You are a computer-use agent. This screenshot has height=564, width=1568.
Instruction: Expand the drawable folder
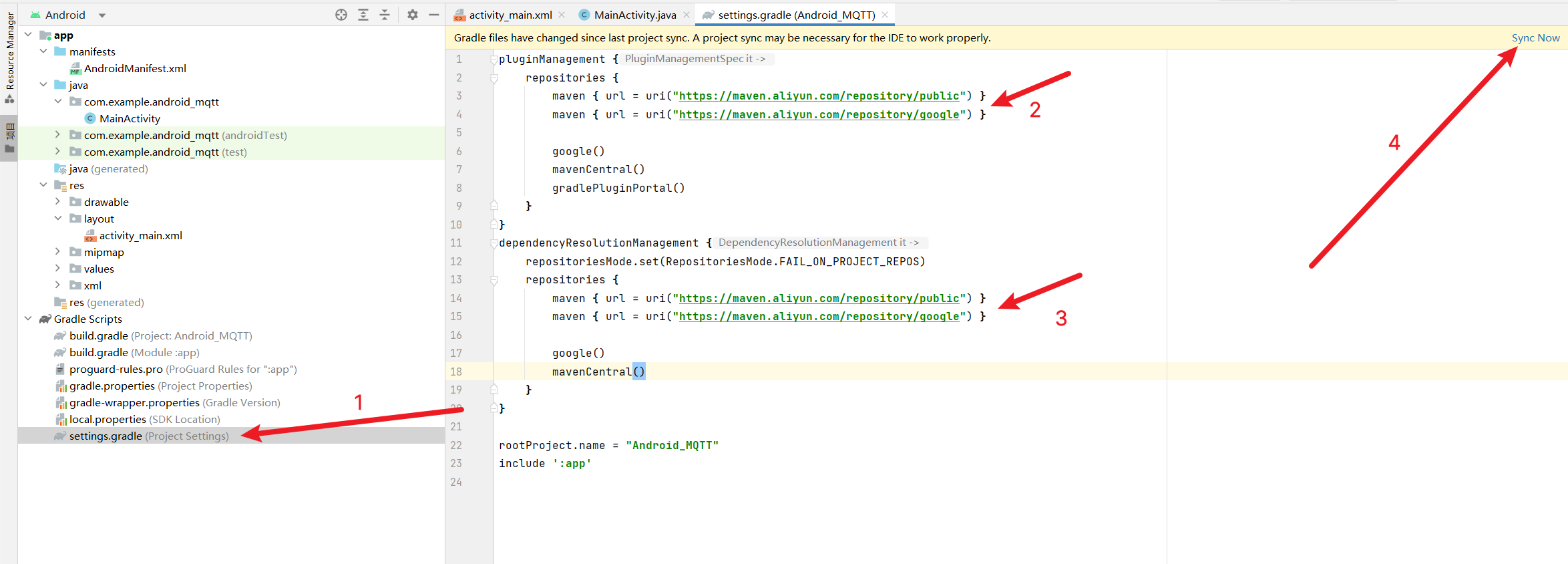(x=58, y=201)
